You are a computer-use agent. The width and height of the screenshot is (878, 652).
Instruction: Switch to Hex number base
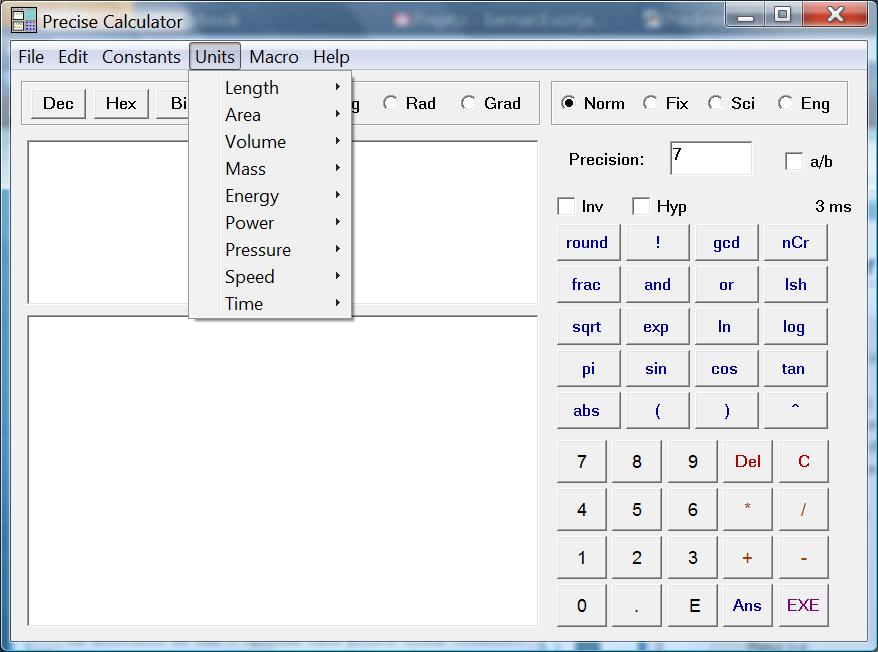click(121, 103)
